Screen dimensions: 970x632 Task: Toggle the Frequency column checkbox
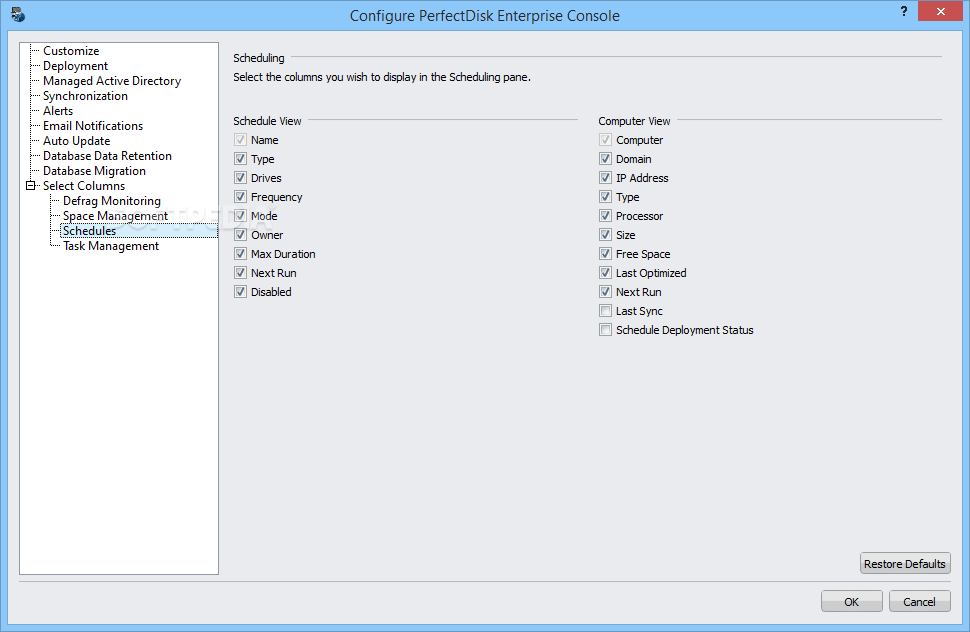click(241, 197)
